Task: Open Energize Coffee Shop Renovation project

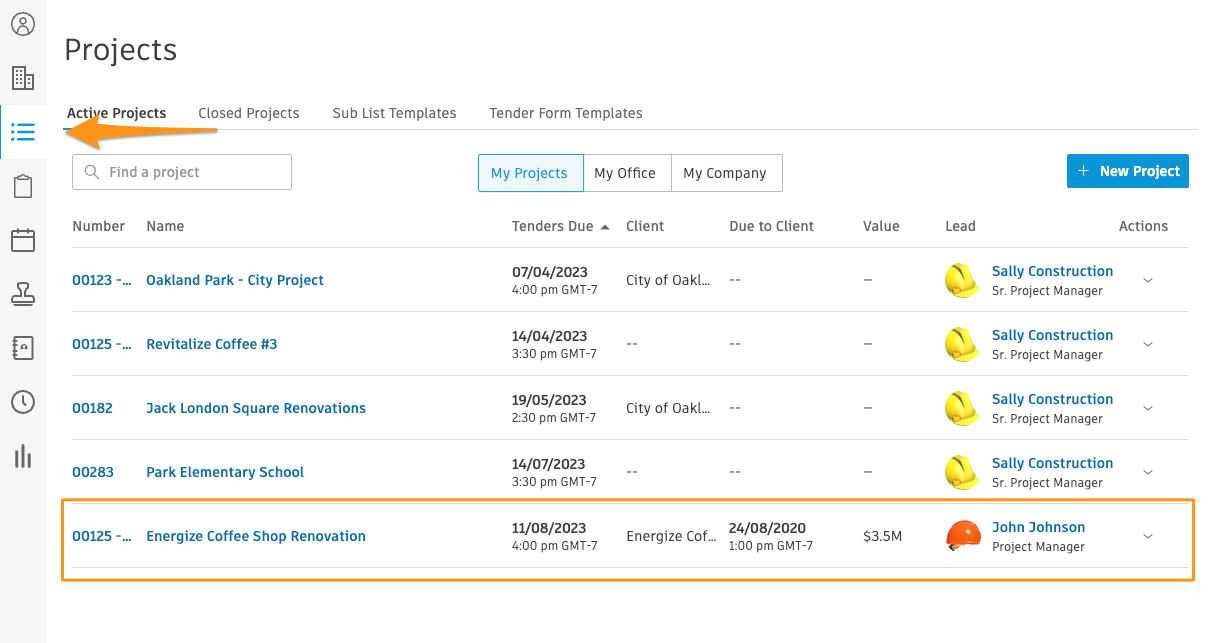Action: pyautogui.click(x=256, y=536)
